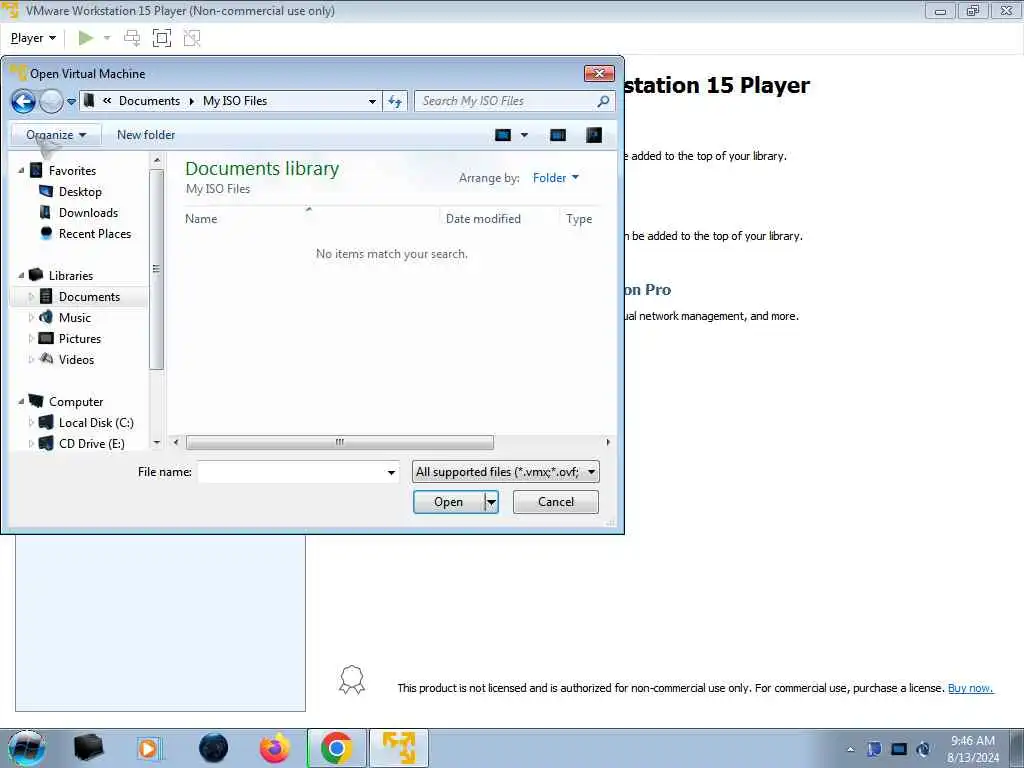The width and height of the screenshot is (1024, 768).
Task: Click the New folder button
Action: pyautogui.click(x=146, y=135)
